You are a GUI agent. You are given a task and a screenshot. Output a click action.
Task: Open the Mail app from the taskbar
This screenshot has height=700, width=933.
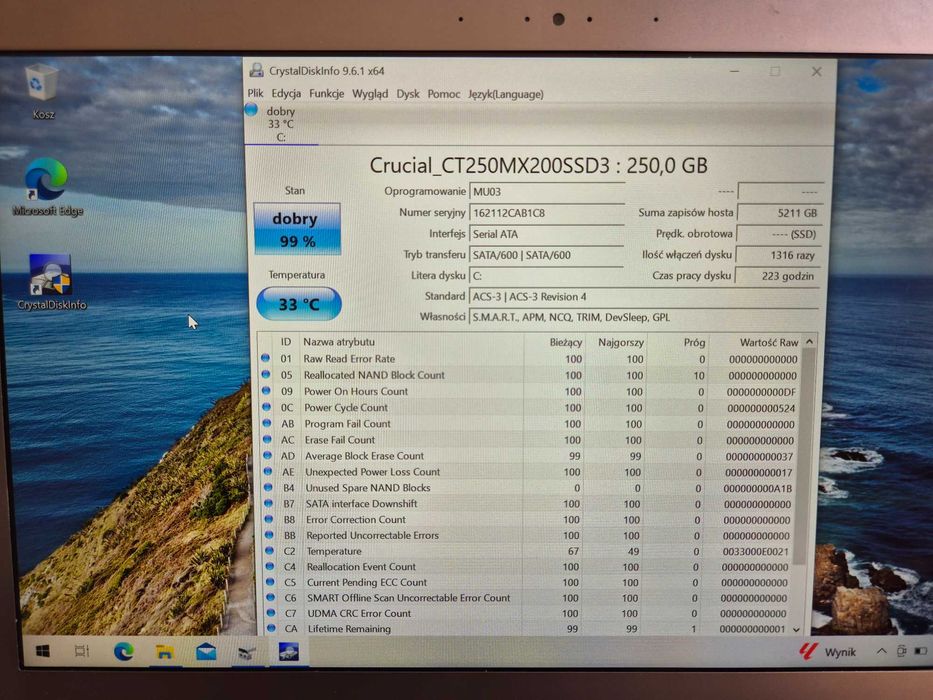206,652
